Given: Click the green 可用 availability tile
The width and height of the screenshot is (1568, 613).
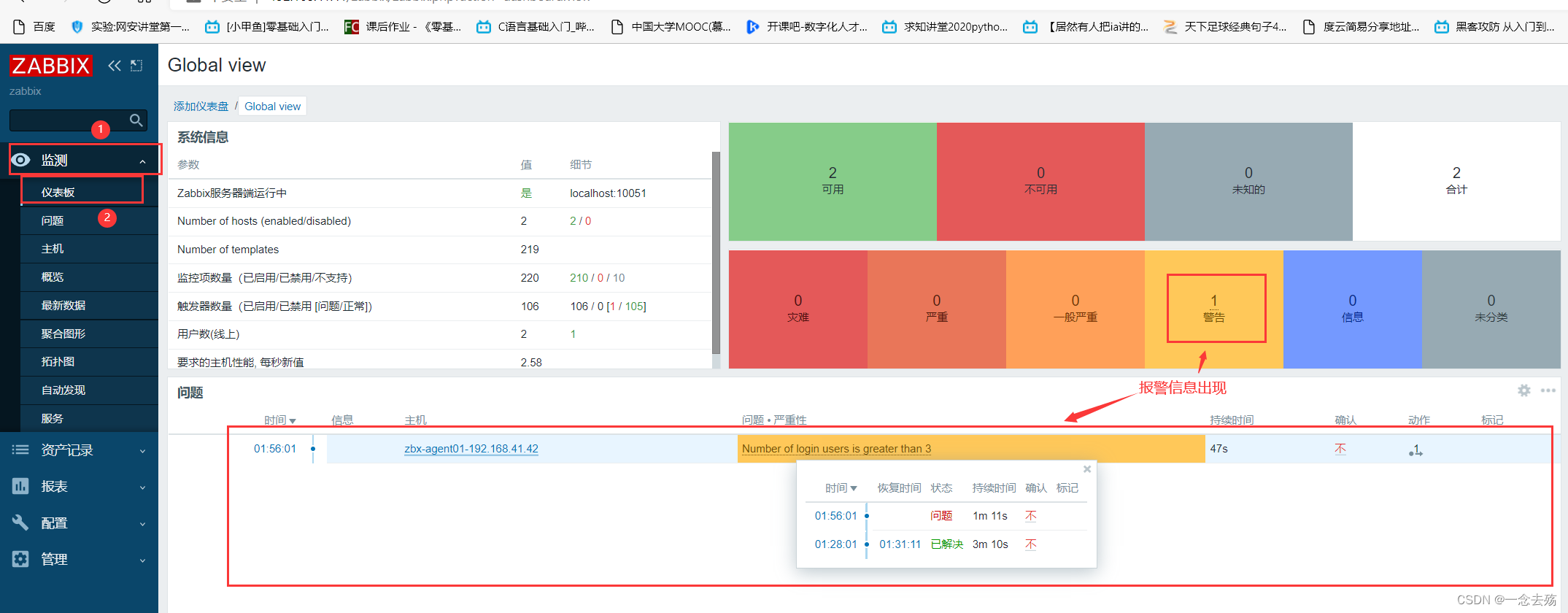Looking at the screenshot, I should point(832,181).
